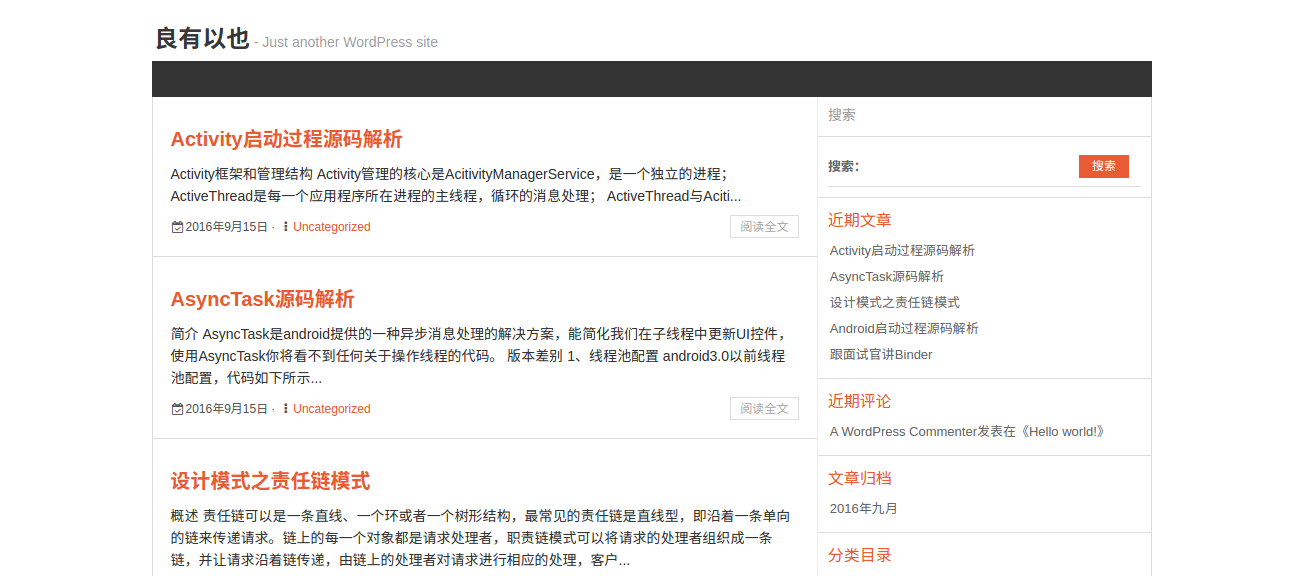Open recent post Android启动过程源码解析 in sidebar
This screenshot has width=1315, height=576.
pyautogui.click(x=904, y=328)
